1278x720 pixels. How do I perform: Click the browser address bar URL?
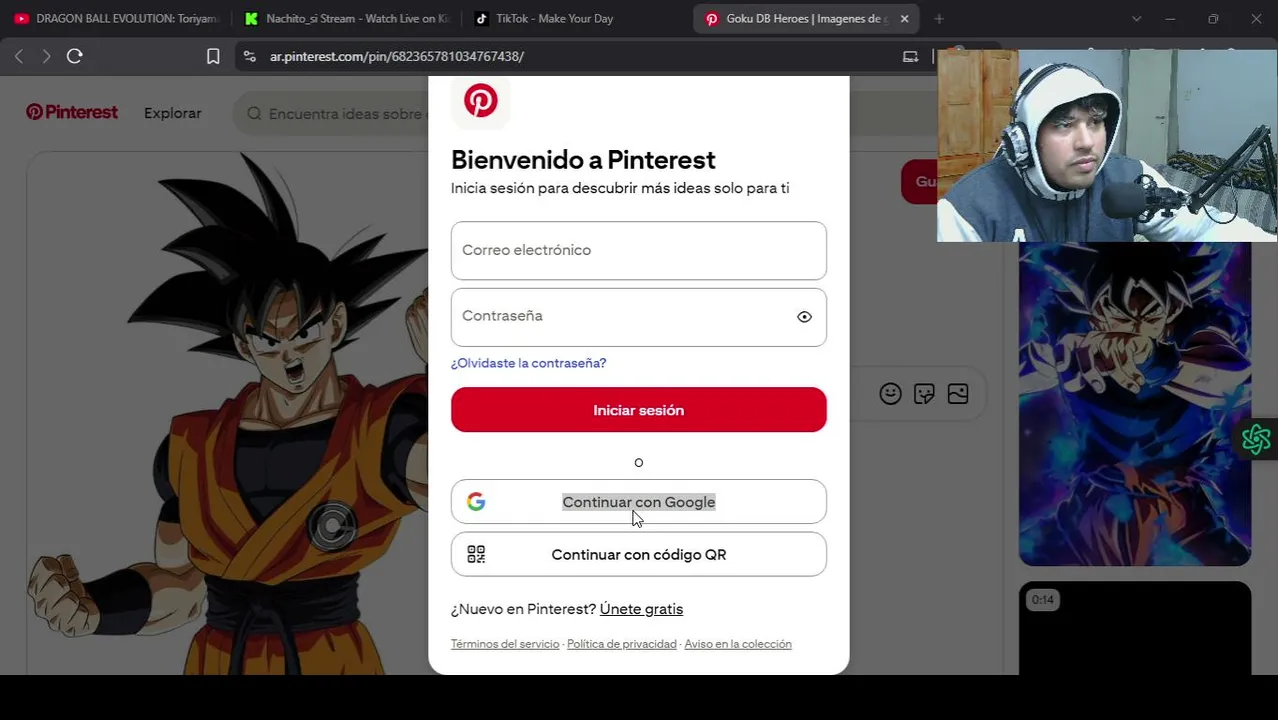point(396,56)
